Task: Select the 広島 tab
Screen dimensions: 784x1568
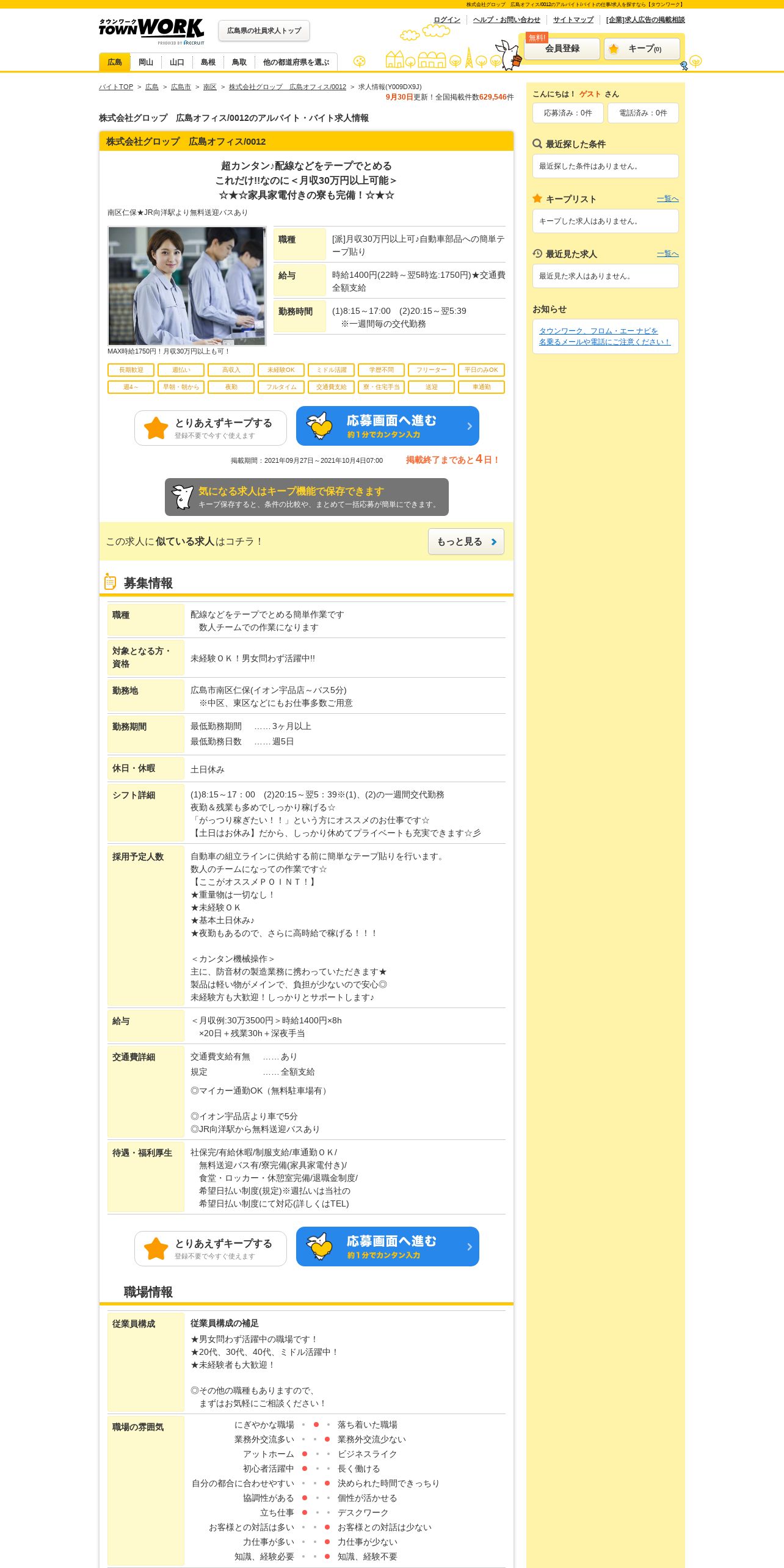Action: pyautogui.click(x=115, y=62)
